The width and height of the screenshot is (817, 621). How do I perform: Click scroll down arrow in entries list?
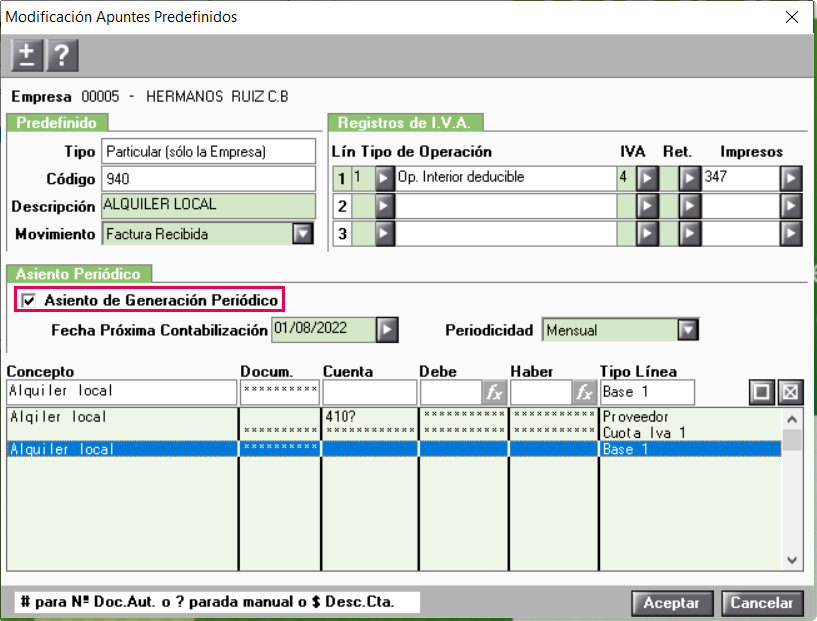tap(792, 560)
